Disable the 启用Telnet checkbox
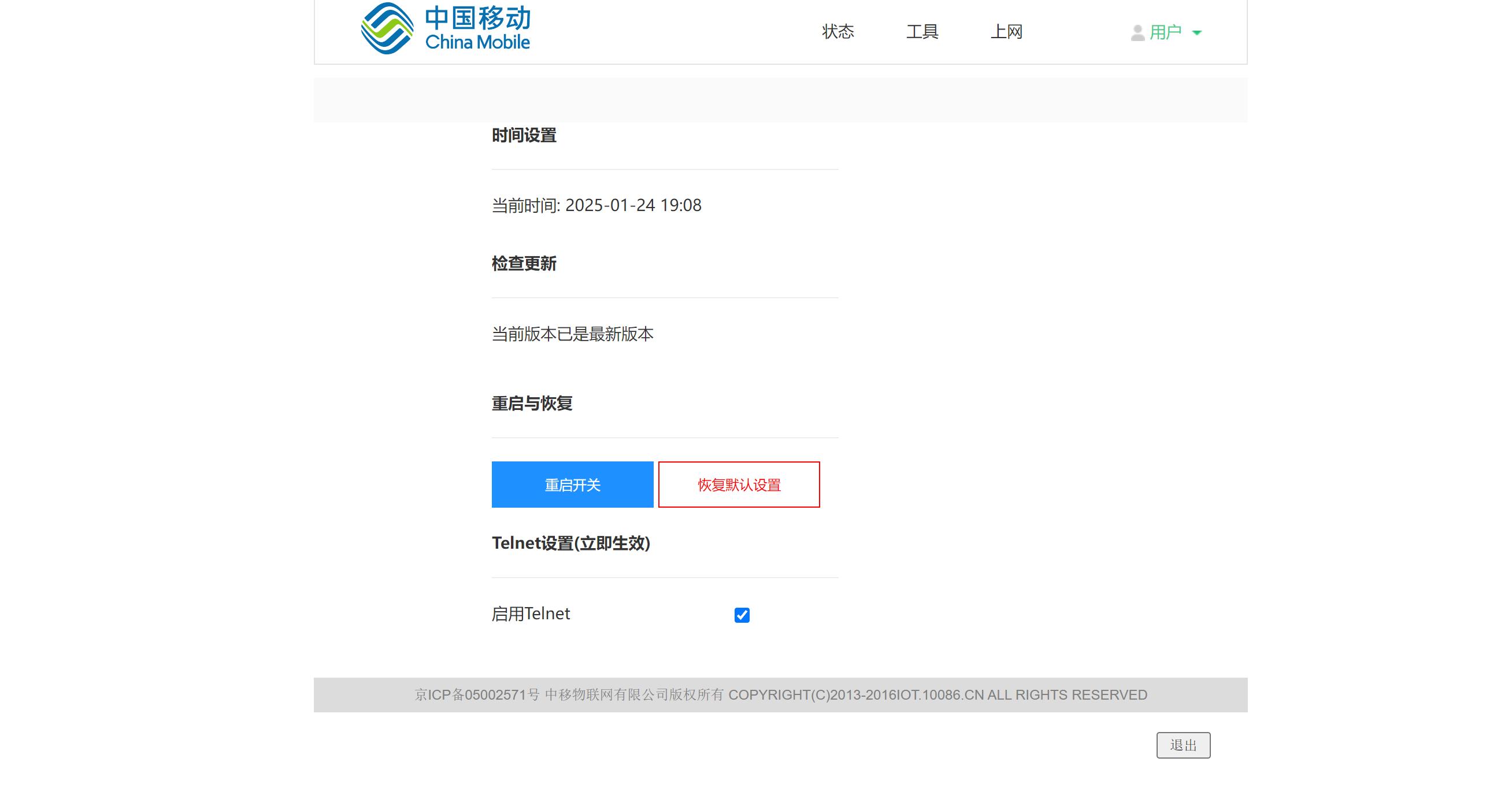 pos(742,615)
